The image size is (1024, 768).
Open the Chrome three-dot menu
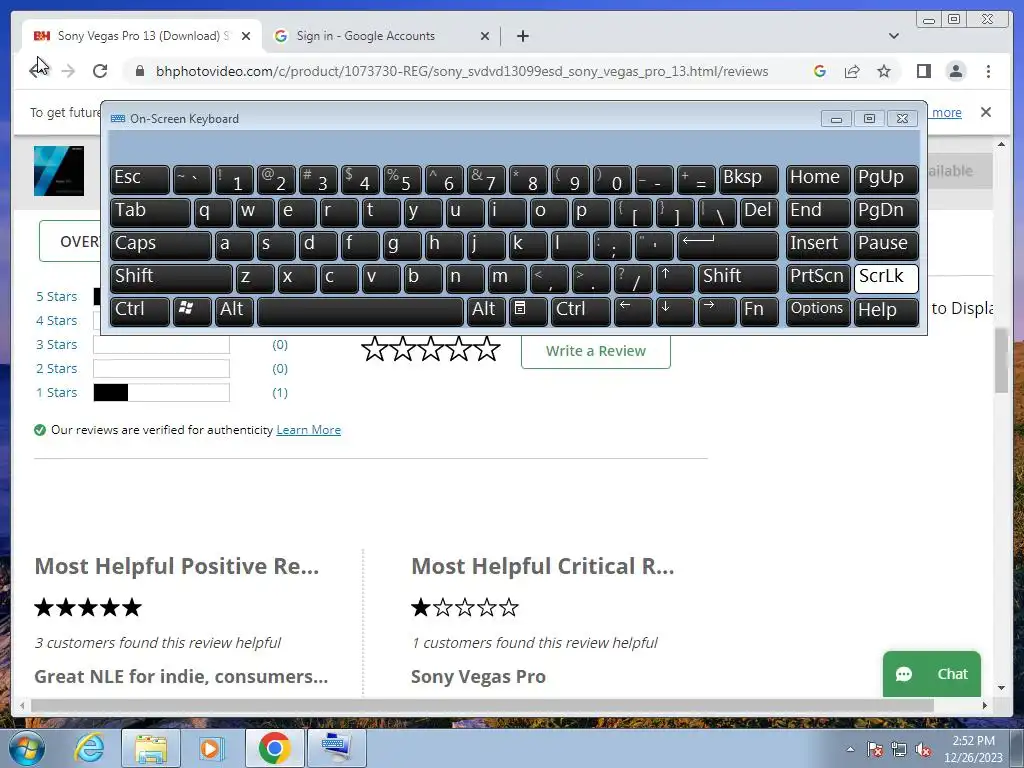coord(988,71)
